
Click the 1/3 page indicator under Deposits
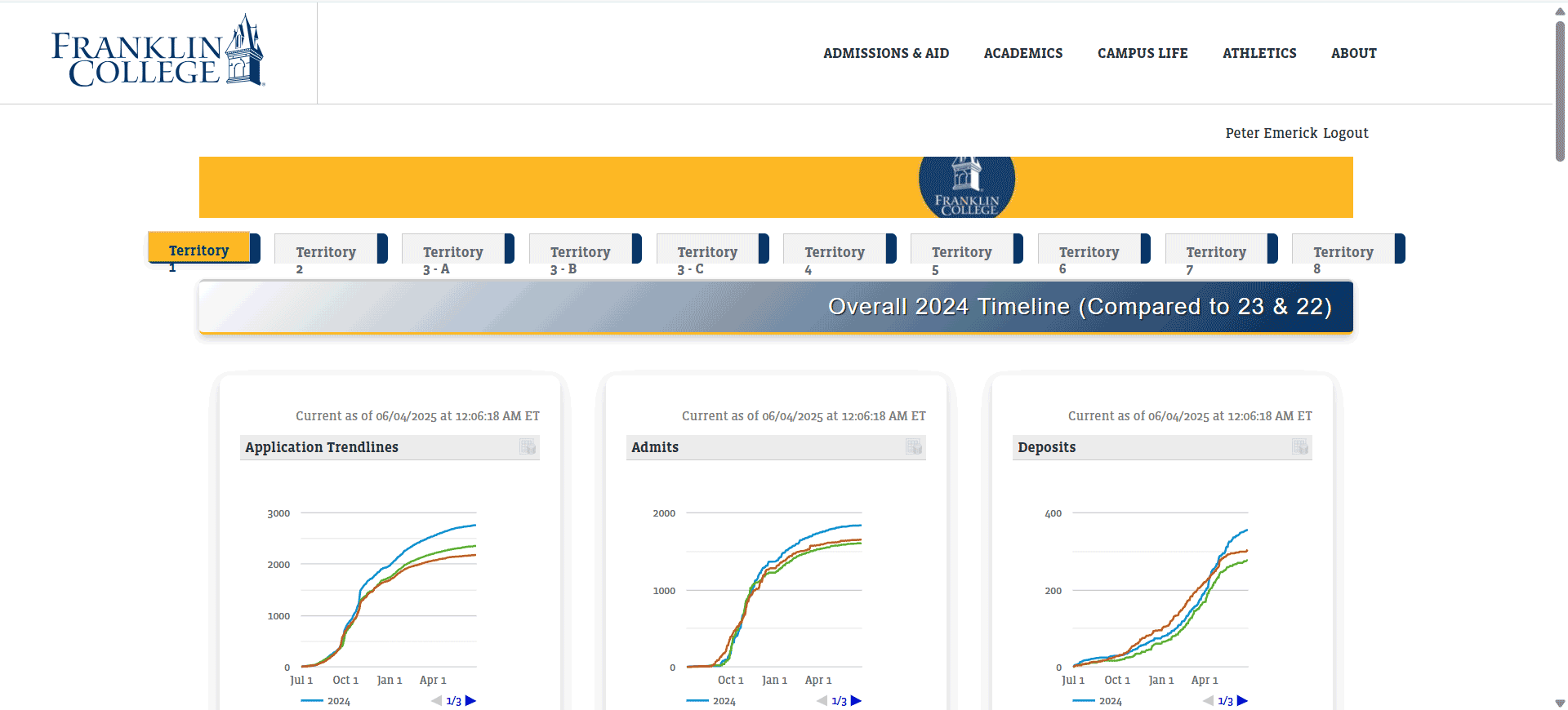tap(1226, 701)
